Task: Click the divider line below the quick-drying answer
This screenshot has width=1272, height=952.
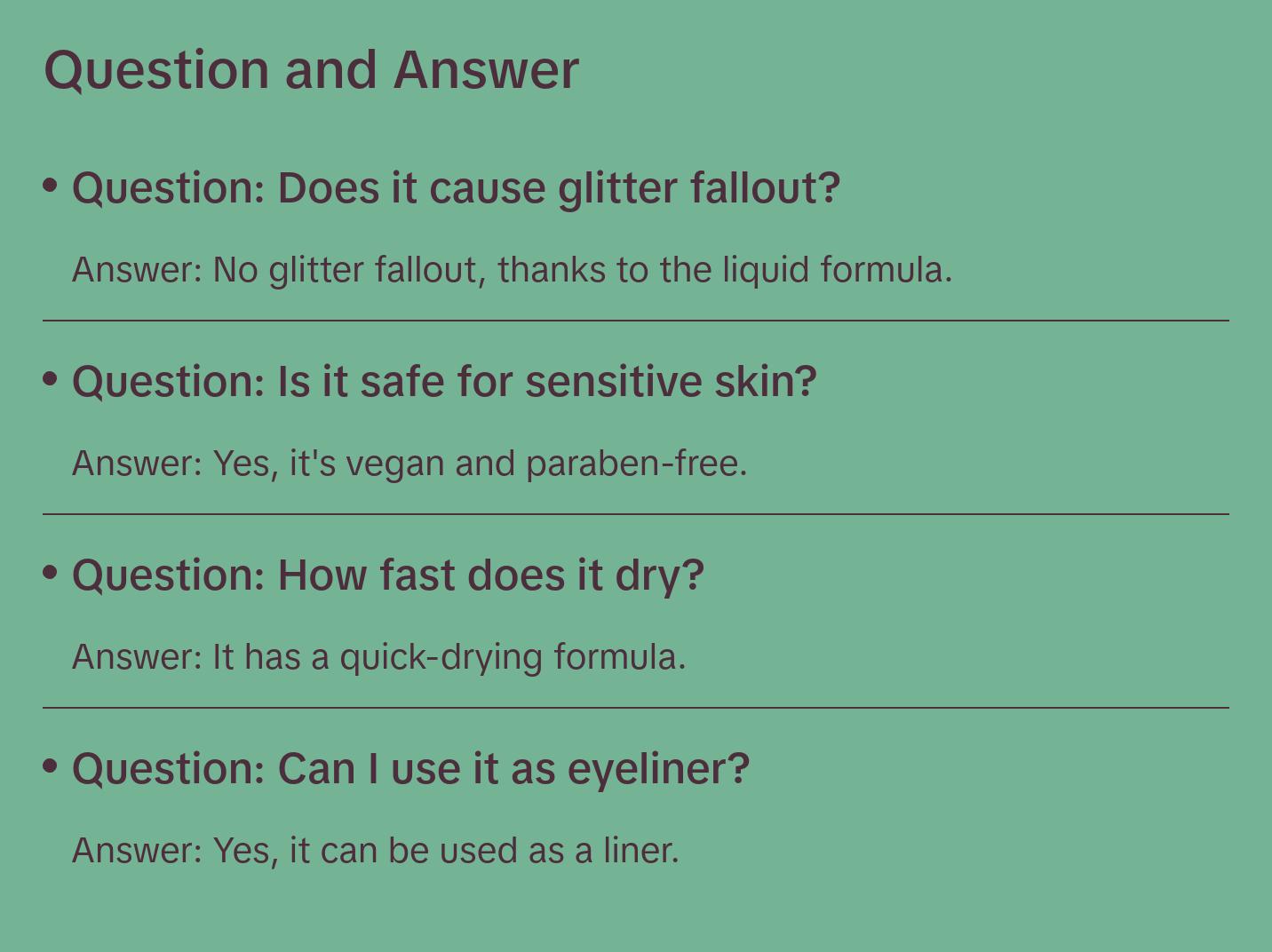Action: [x=636, y=708]
